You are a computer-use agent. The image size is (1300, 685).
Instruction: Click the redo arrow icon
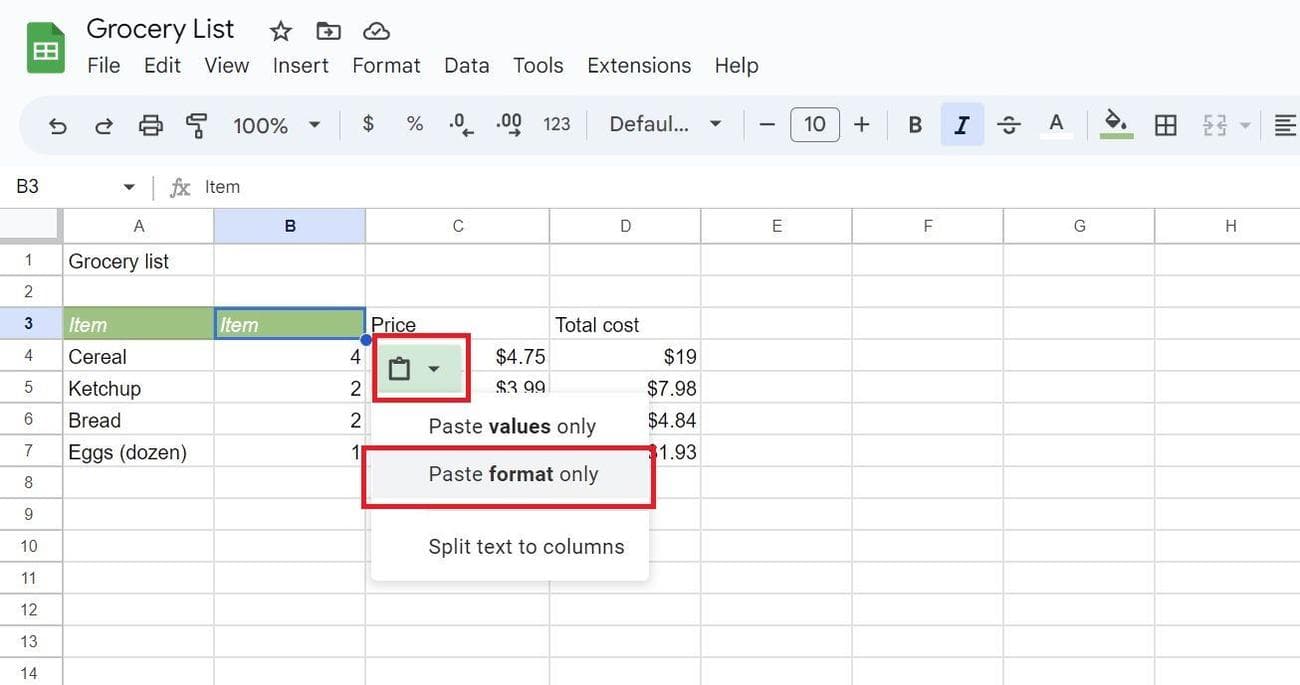(x=104, y=125)
